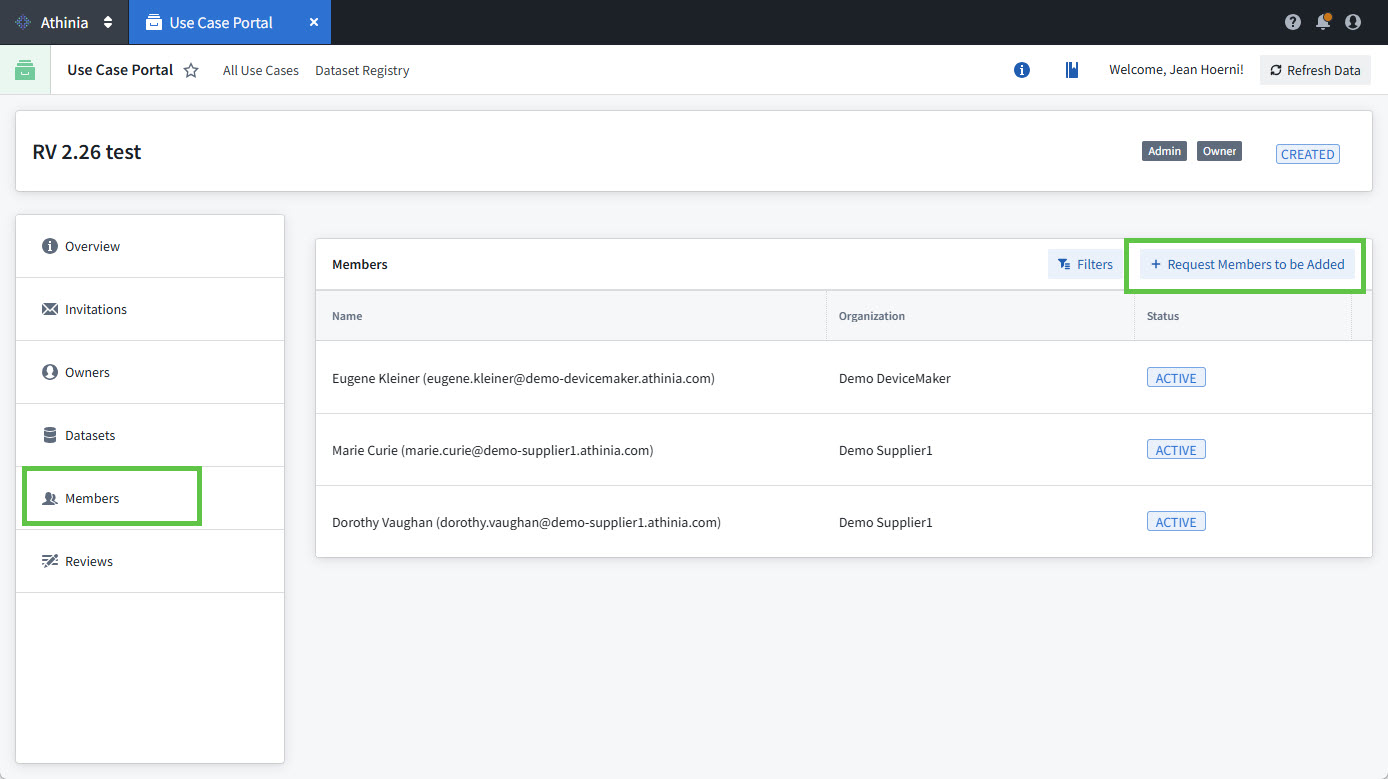
Task: Star the Use Case Portal as favorite
Action: coord(191,70)
